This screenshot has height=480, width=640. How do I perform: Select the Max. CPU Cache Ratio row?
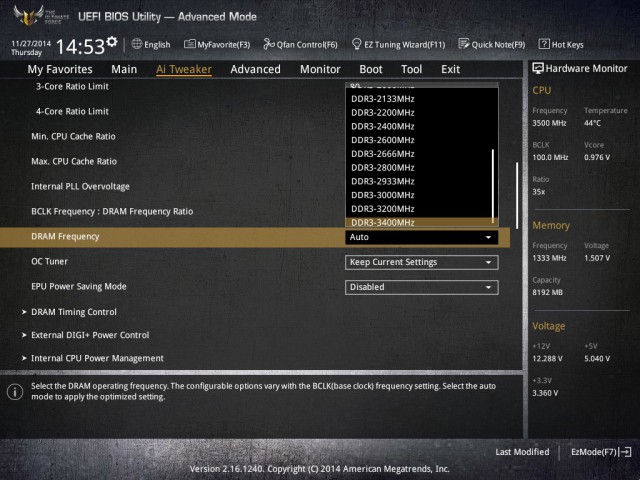(x=74, y=161)
